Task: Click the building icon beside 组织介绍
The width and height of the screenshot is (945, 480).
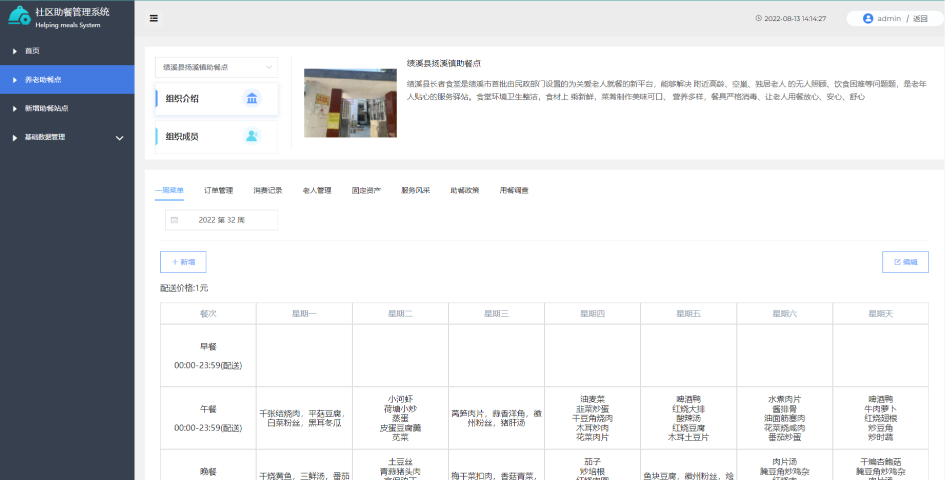Action: (251, 98)
